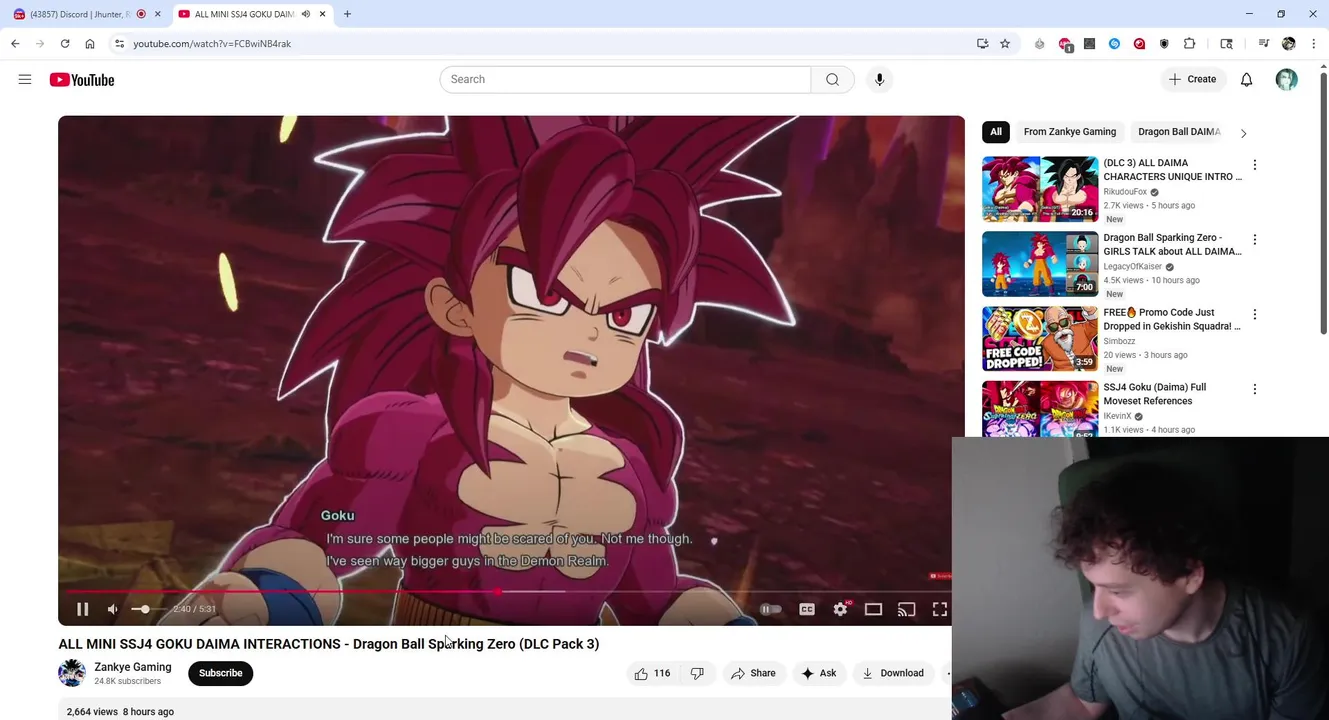Image resolution: width=1329 pixels, height=720 pixels.
Task: Toggle the autoplay switch in player
Action: [x=771, y=609]
